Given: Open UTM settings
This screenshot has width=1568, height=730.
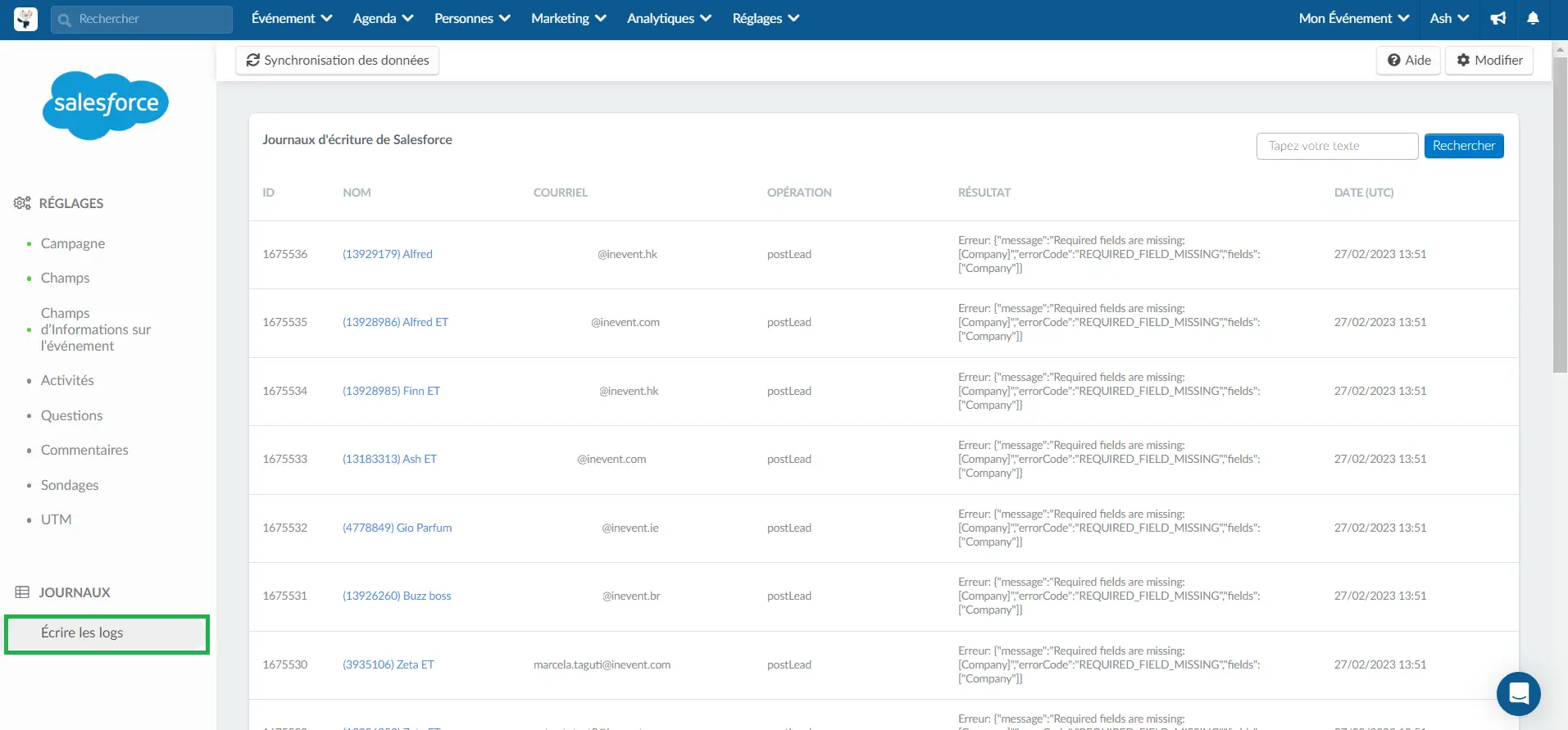Looking at the screenshot, I should click(x=56, y=519).
